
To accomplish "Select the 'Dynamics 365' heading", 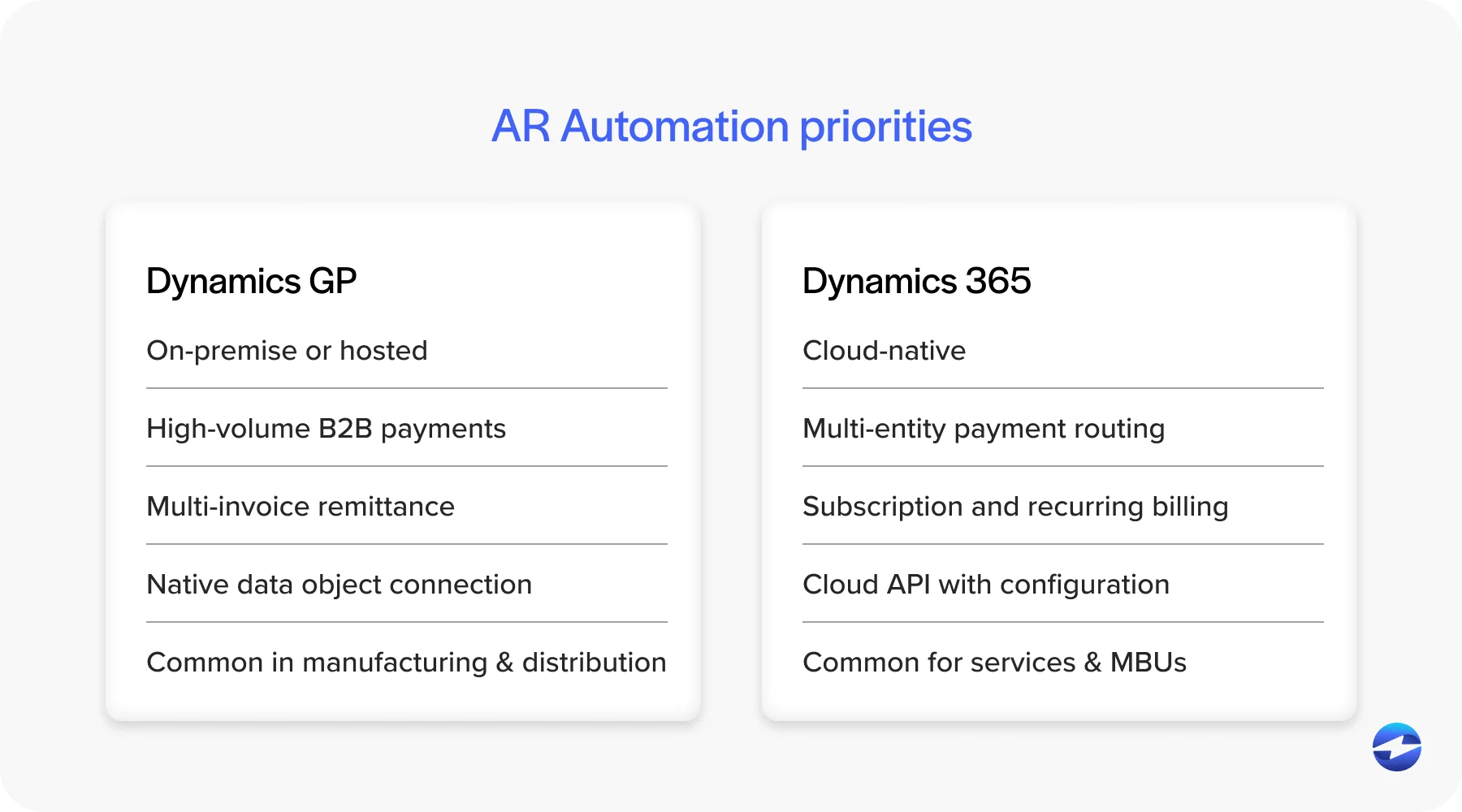I will tap(916, 282).
